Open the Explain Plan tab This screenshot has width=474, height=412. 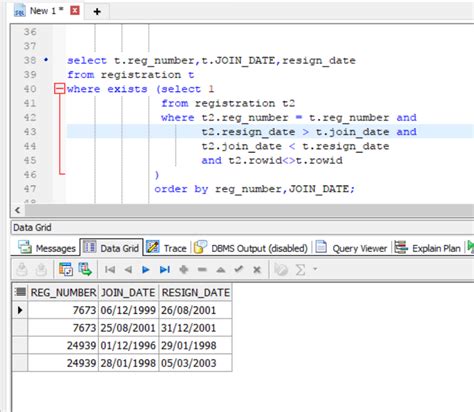pos(428,248)
